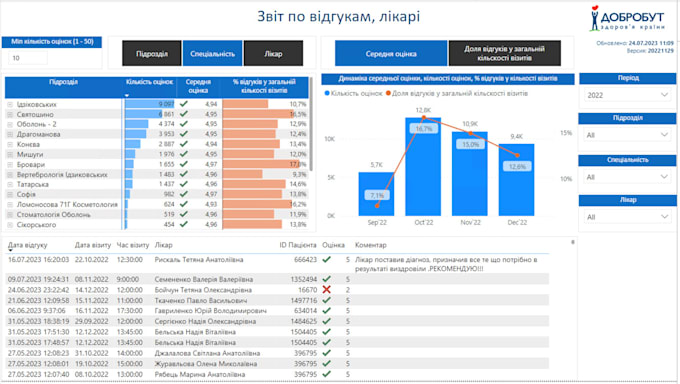Click the Sep'22 bar in chart
Image resolution: width=680 pixels, height=384 pixels.
pos(376,194)
